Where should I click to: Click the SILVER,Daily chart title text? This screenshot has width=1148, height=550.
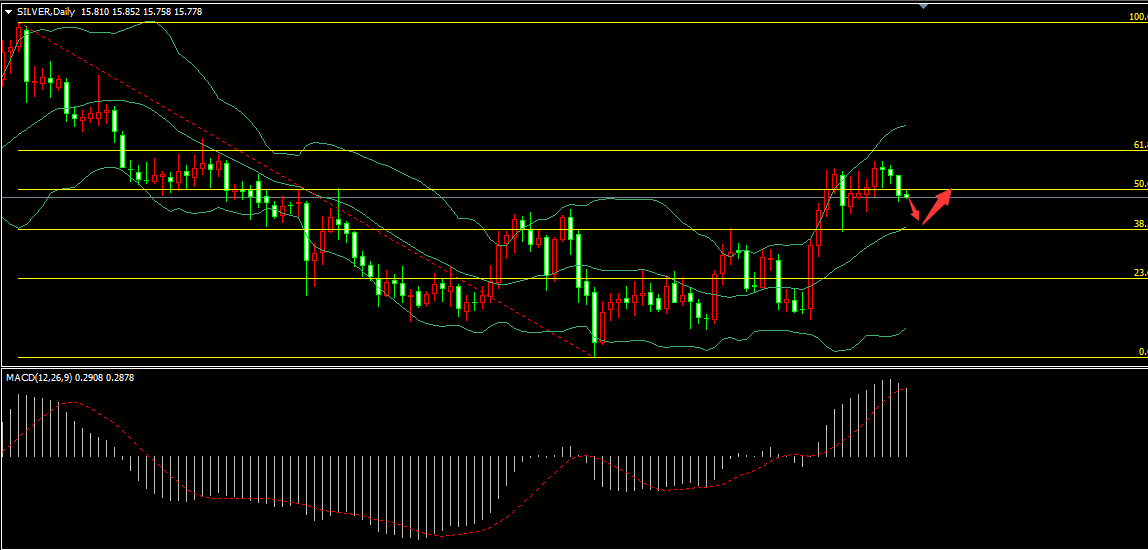(x=45, y=11)
